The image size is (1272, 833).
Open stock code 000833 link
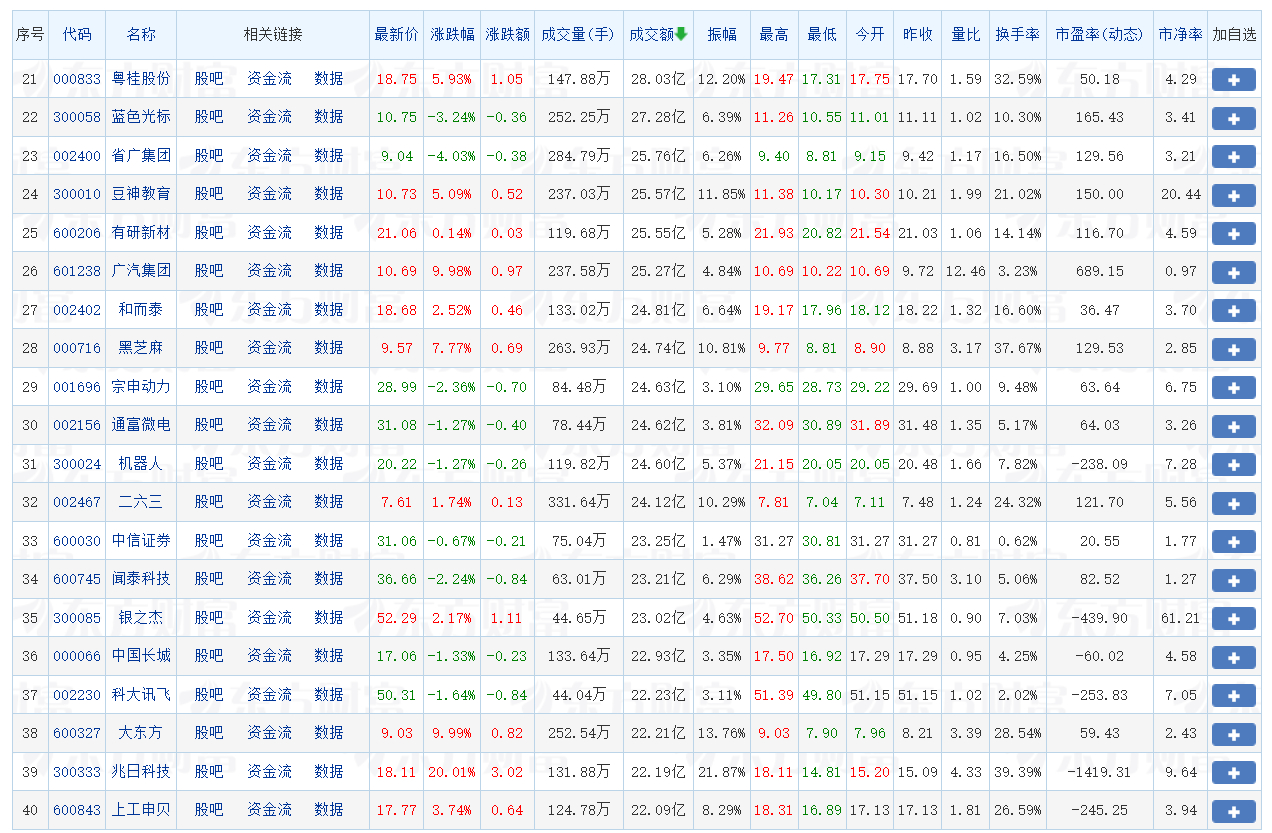(77, 79)
